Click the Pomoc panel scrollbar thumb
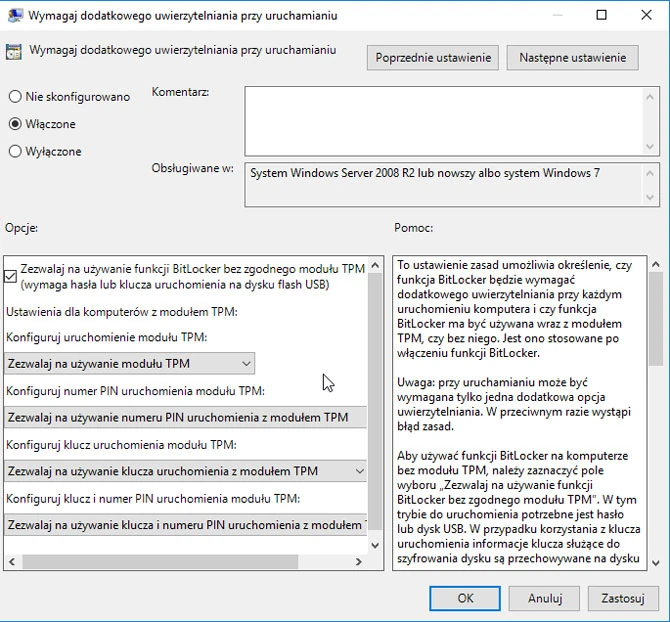The image size is (670, 622). point(656,319)
